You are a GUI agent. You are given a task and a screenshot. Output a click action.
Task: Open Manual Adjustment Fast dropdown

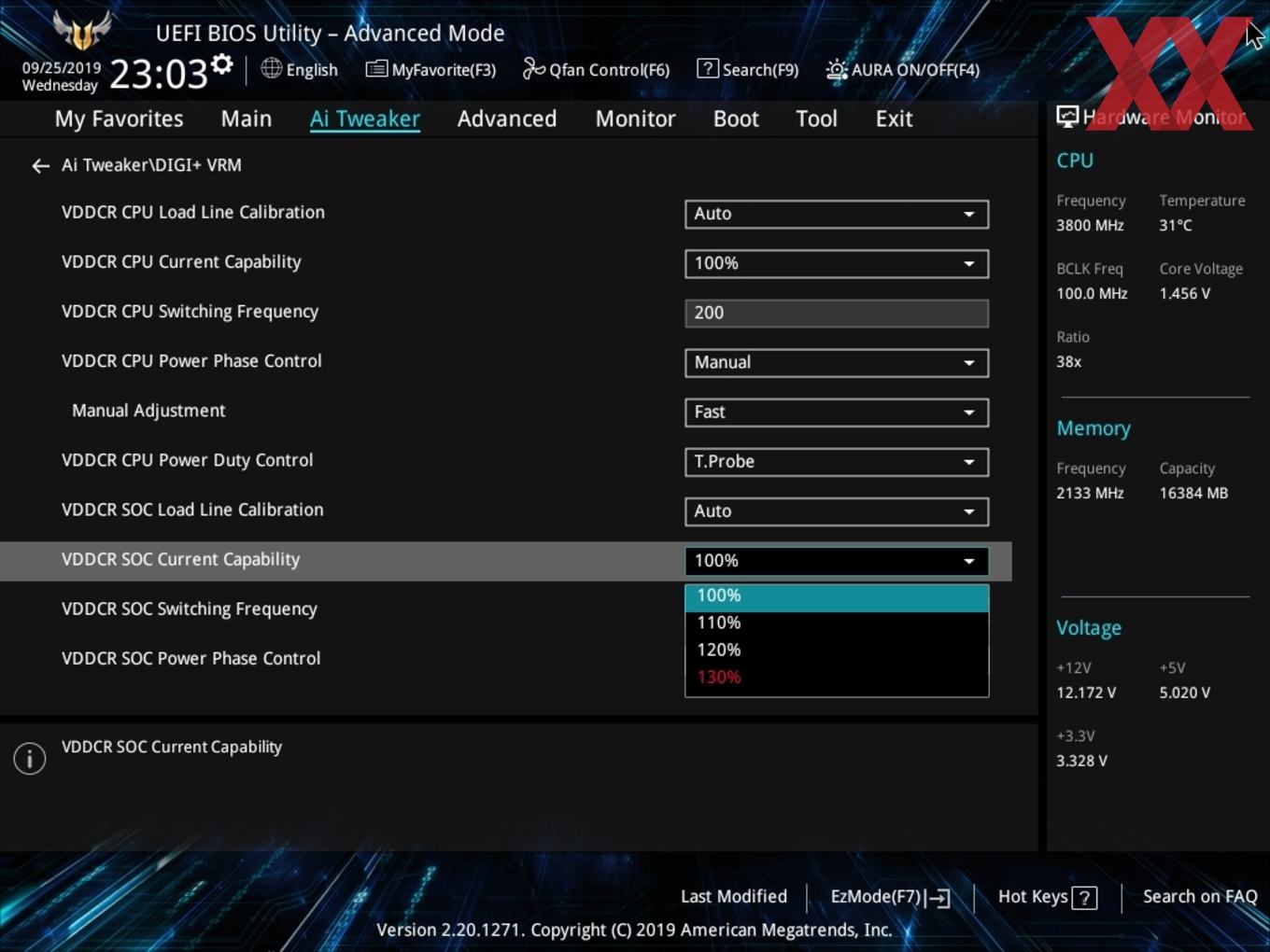pos(837,412)
